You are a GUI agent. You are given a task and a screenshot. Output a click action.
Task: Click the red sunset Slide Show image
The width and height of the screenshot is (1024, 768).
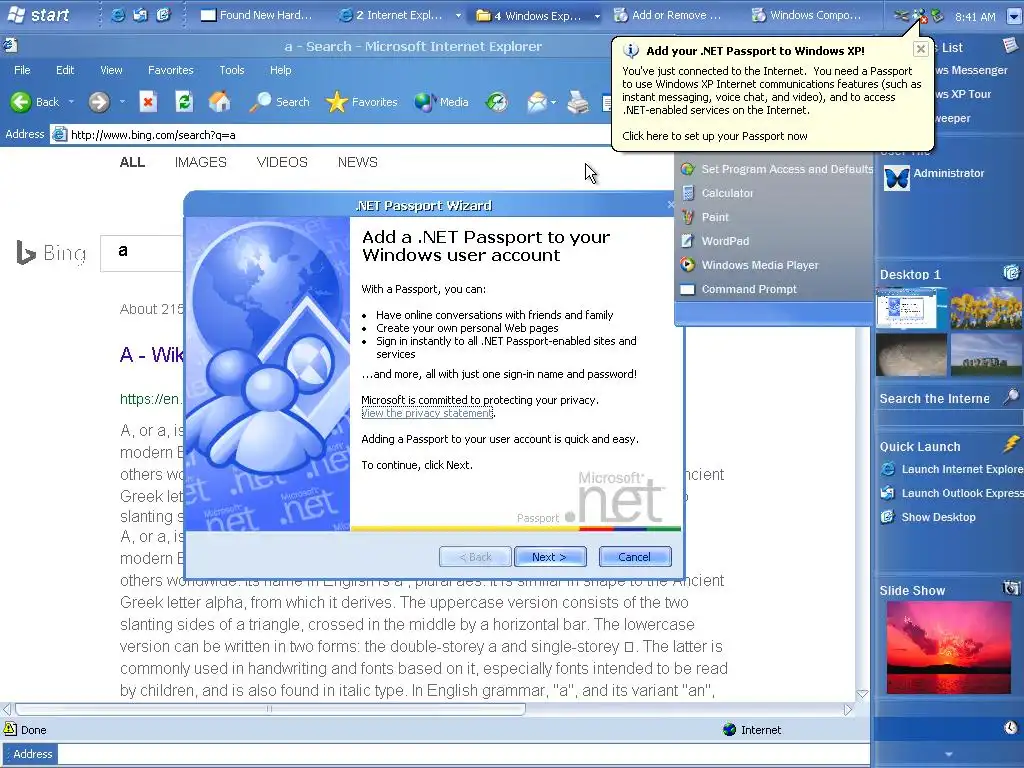[948, 648]
